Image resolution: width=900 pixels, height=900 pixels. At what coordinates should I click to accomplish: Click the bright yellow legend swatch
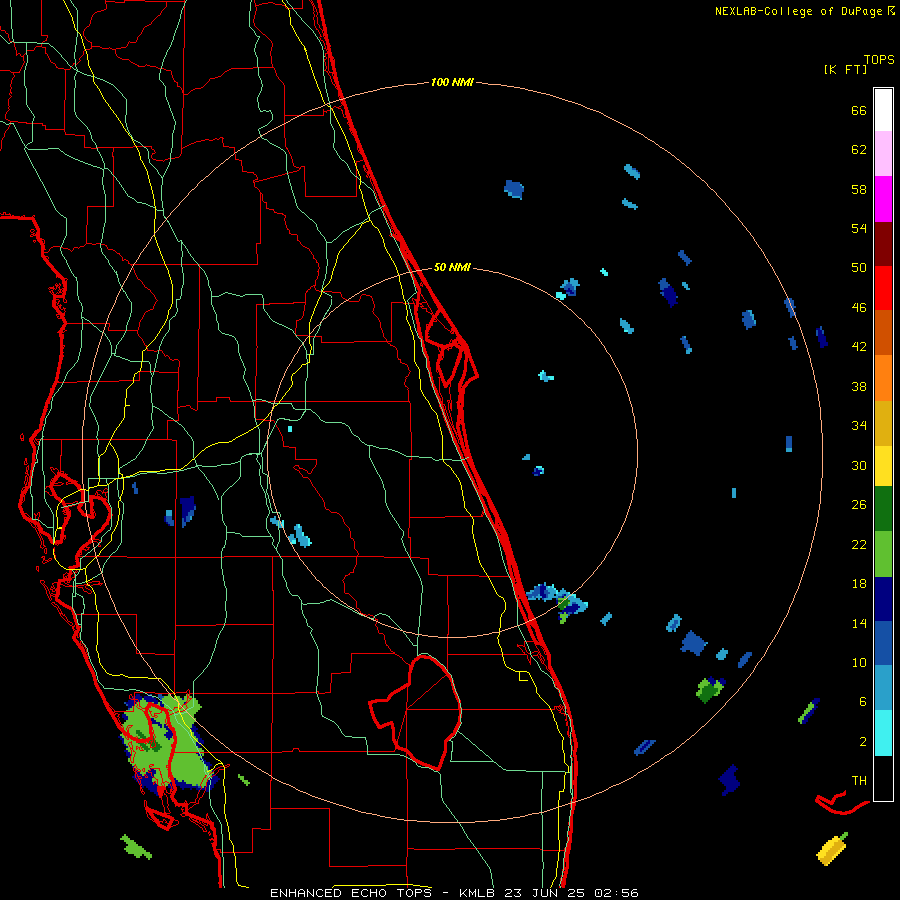(x=883, y=466)
